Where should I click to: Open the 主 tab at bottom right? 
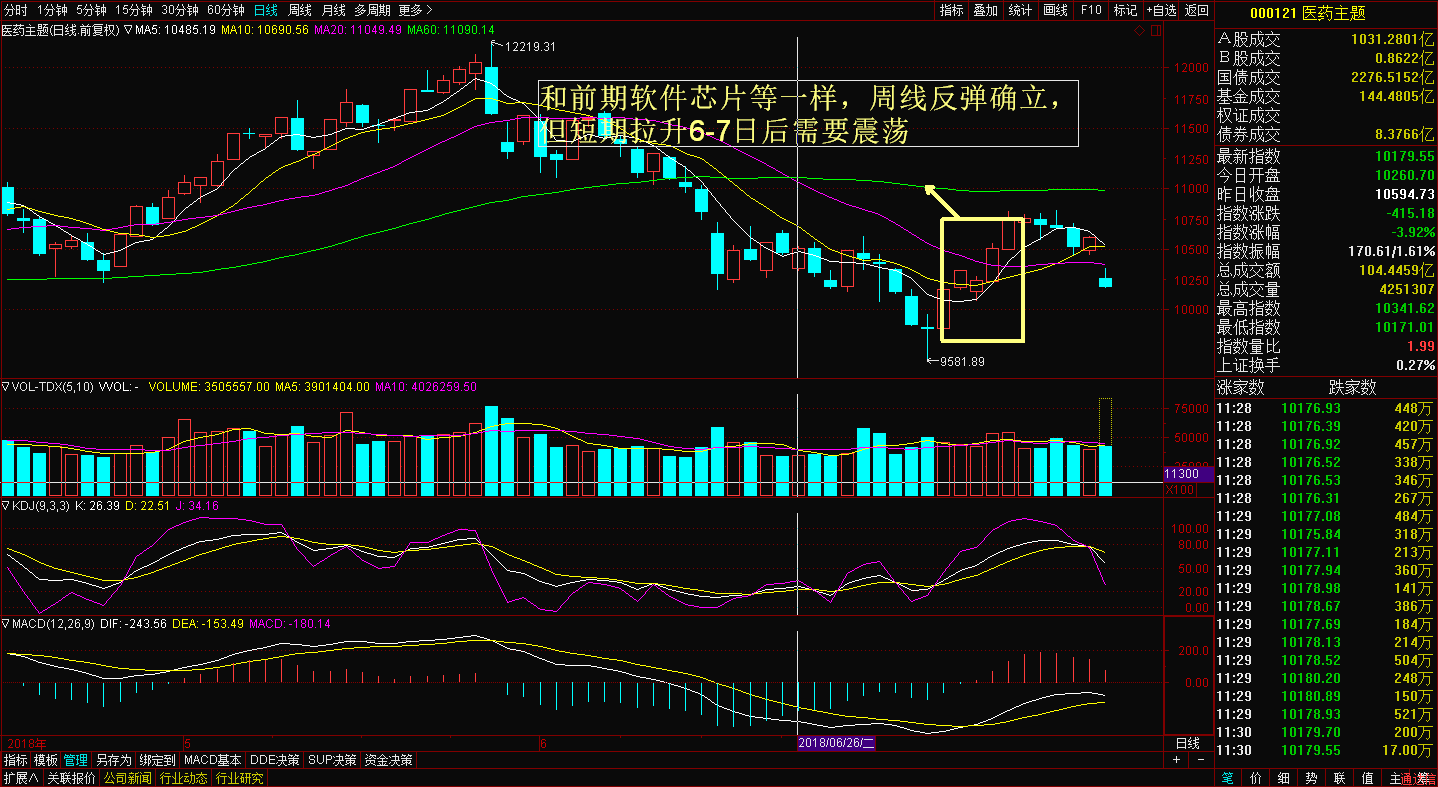pyautogui.click(x=1395, y=778)
